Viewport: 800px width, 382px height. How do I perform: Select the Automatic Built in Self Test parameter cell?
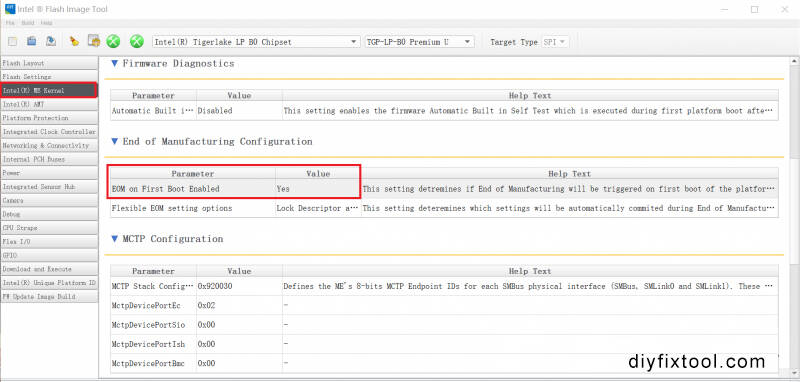(x=153, y=110)
